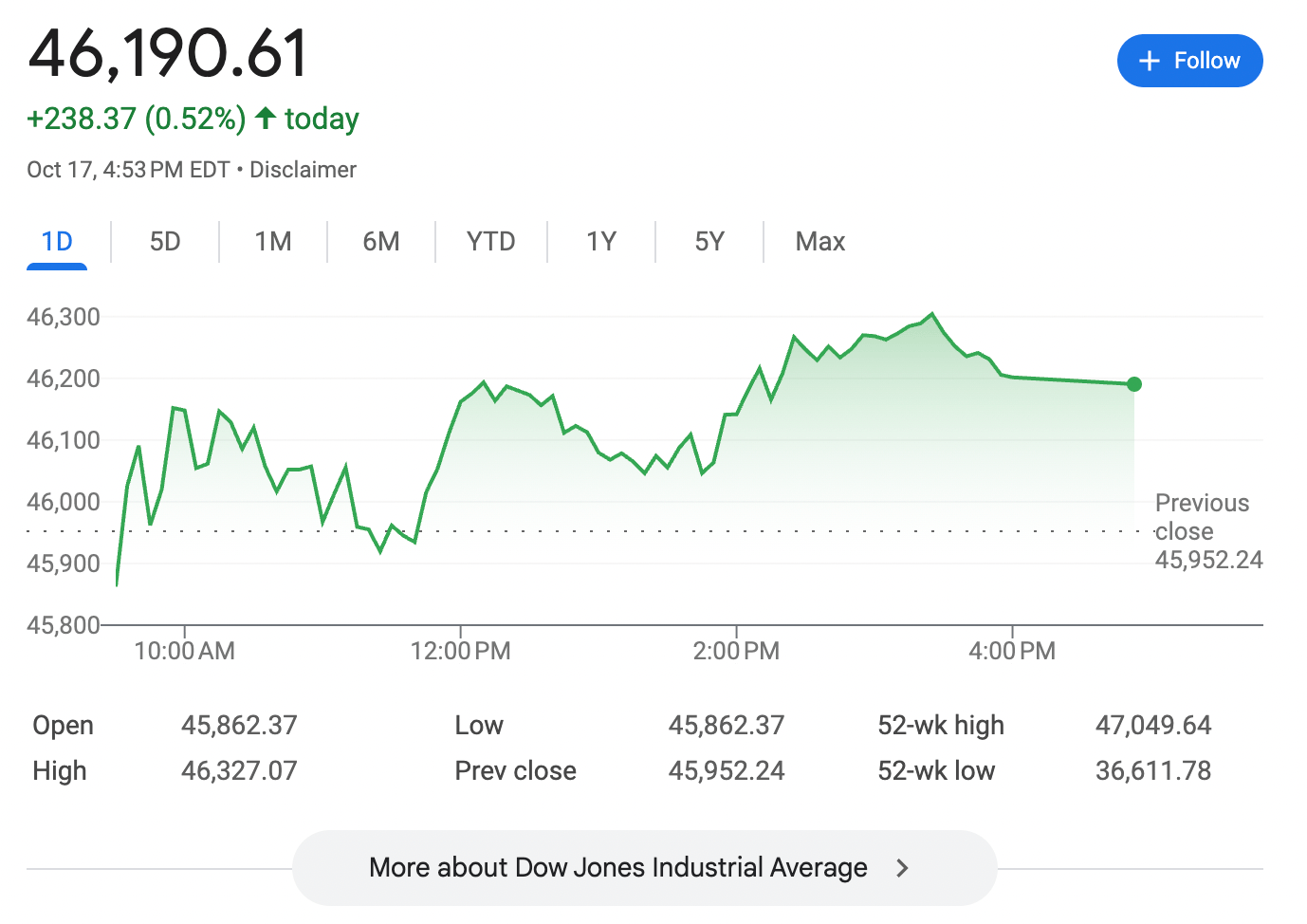Click the chevron next to Dow Jones link

(x=902, y=868)
